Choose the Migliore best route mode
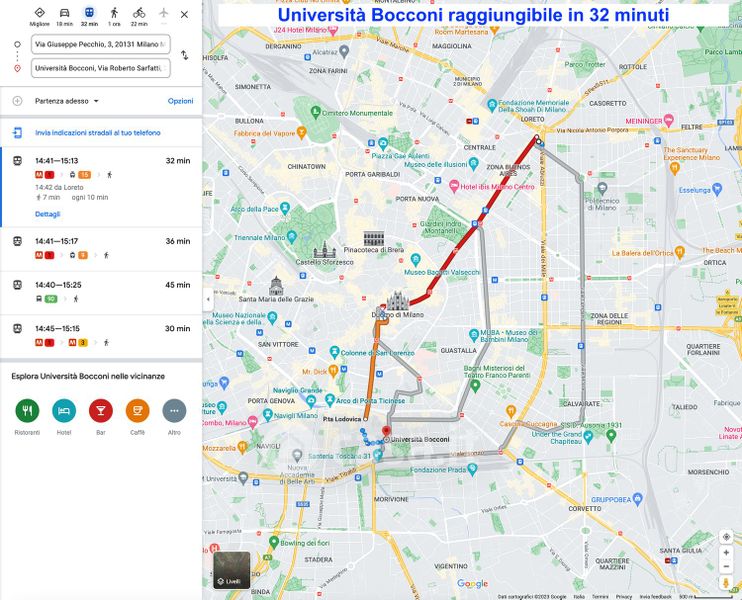The image size is (742, 600). click(39, 13)
